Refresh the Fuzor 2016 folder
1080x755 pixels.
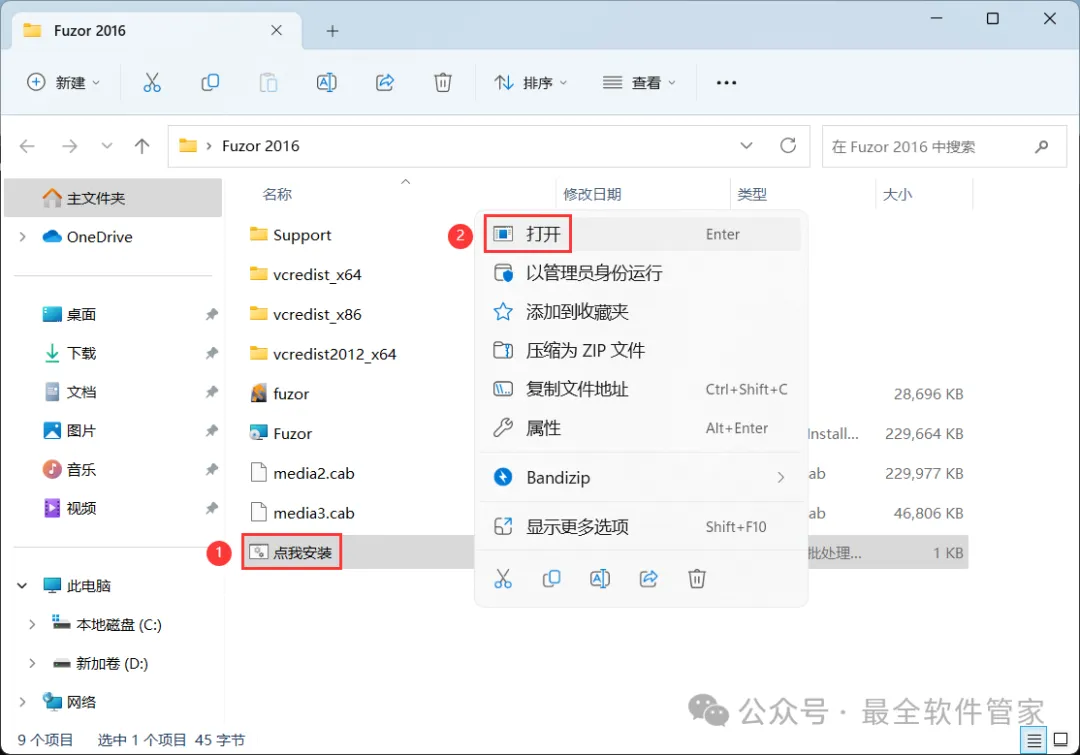(788, 145)
